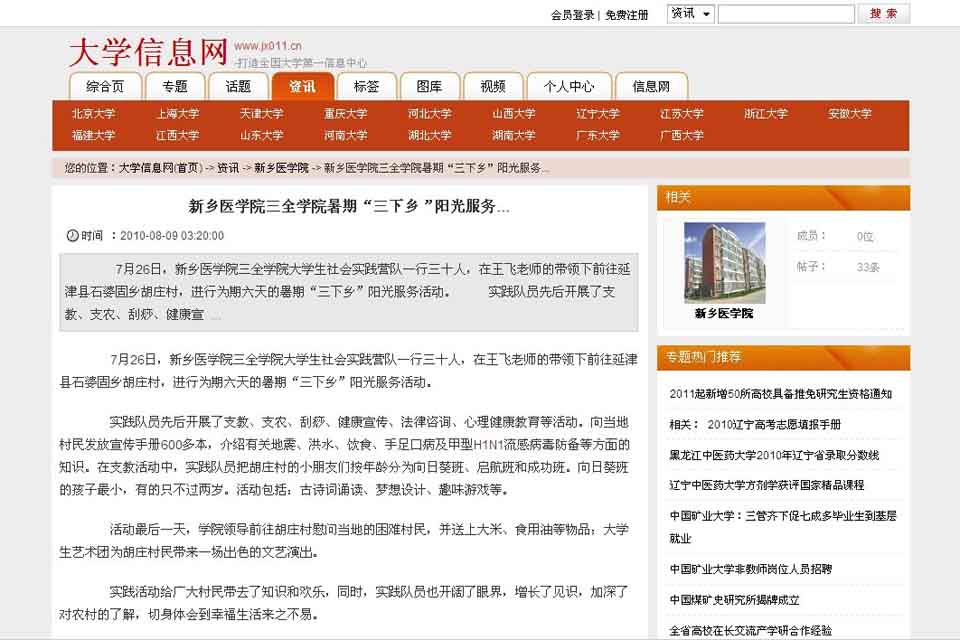Click the 免费注册 registration link

coord(627,15)
